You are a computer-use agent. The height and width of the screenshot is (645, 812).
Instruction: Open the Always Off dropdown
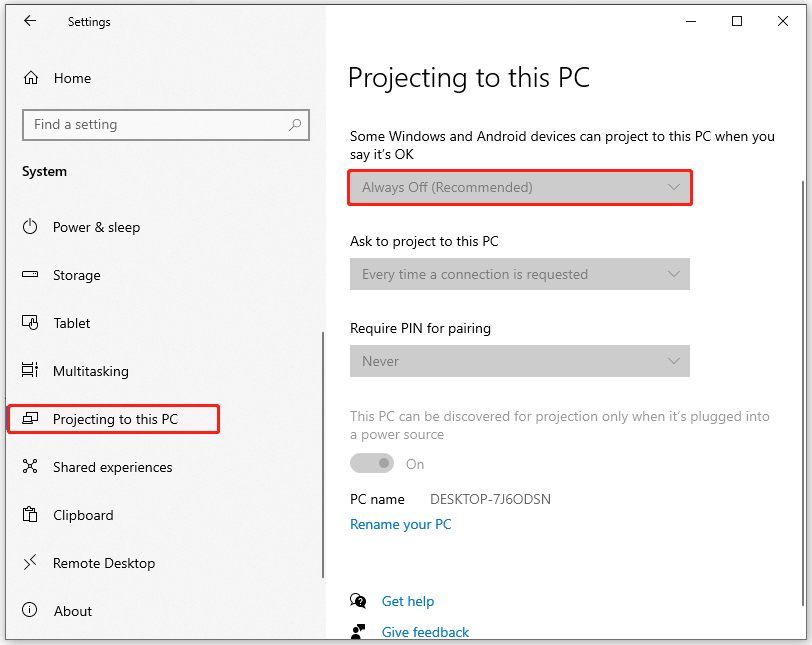(x=519, y=187)
